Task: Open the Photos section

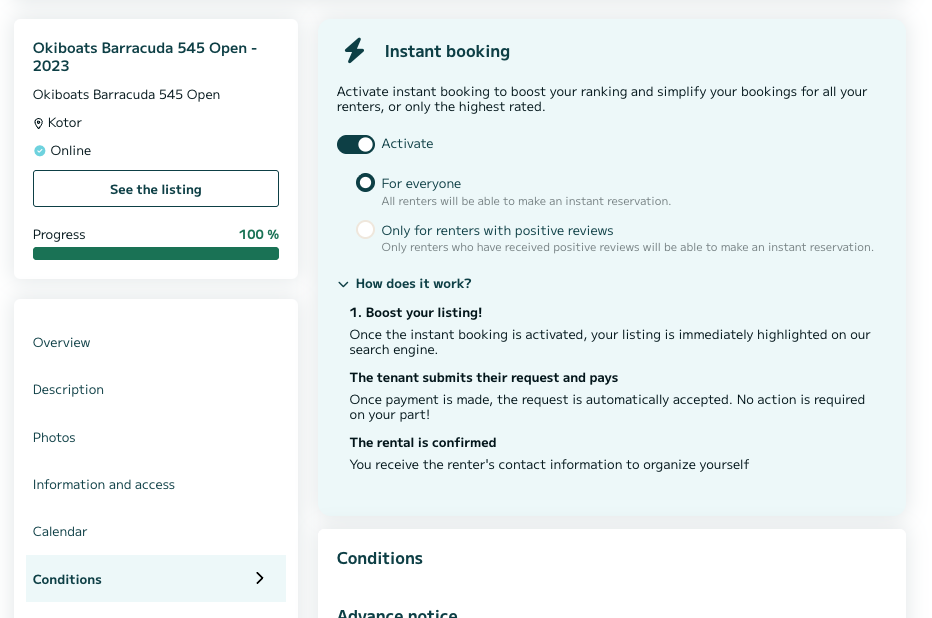Action: coord(54,437)
